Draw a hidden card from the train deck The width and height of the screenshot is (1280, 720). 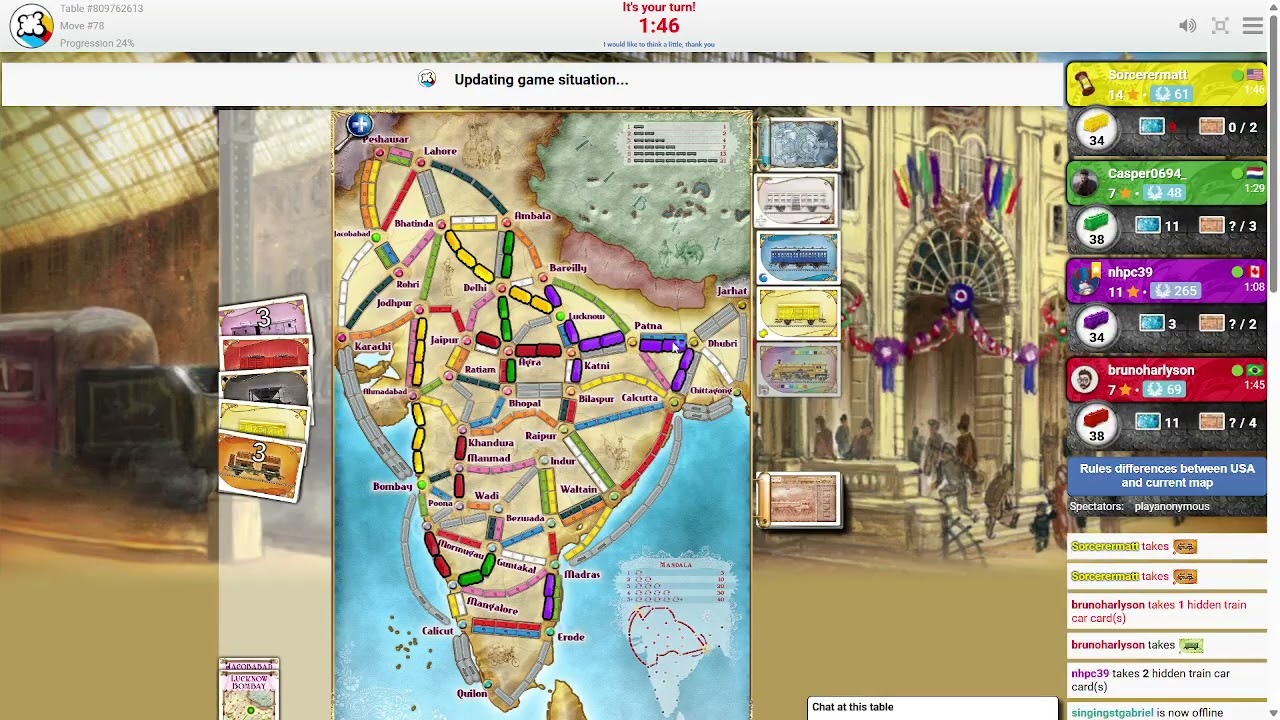800,144
